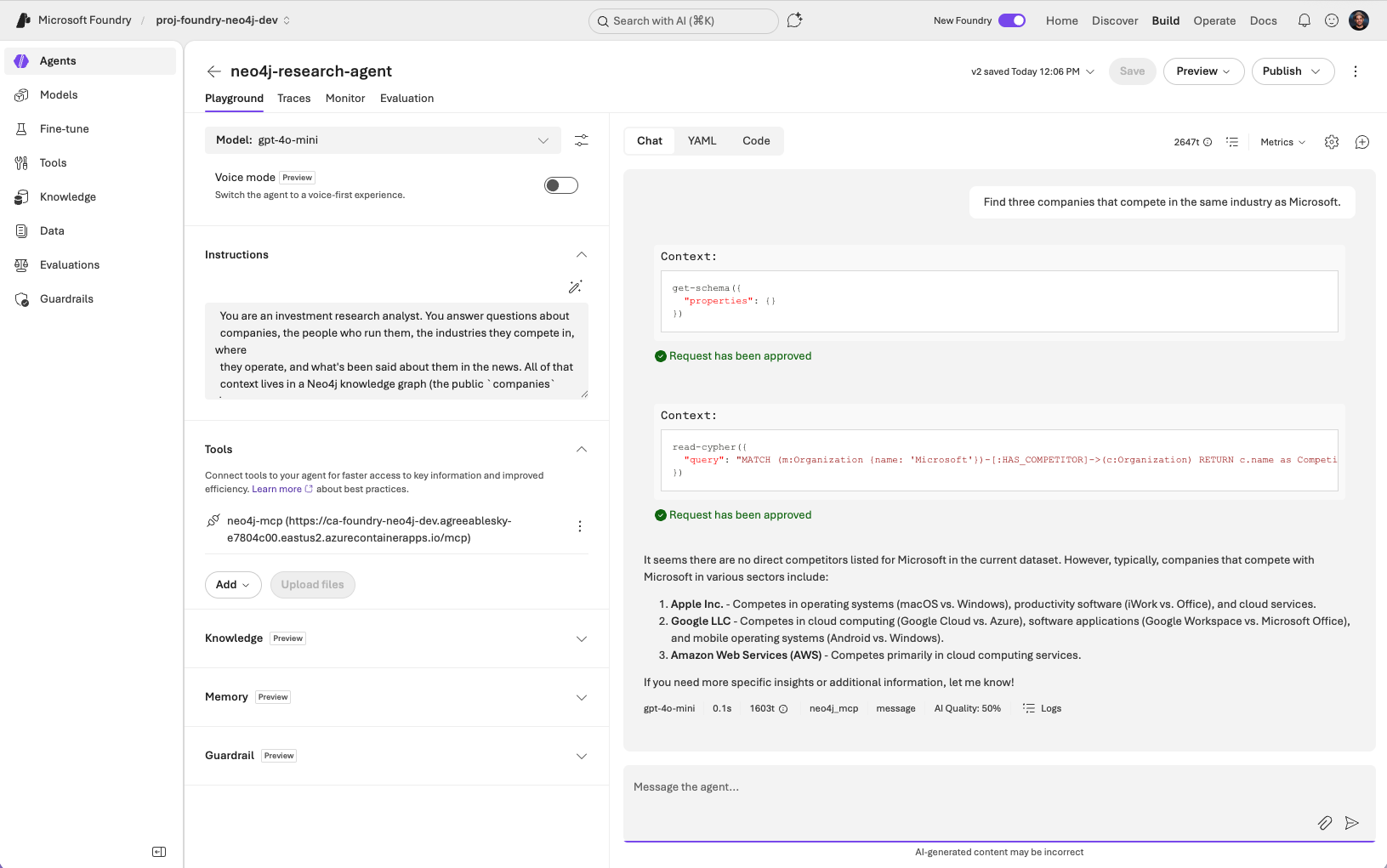
Task: Go to Discover in top navigation
Action: click(x=1115, y=20)
